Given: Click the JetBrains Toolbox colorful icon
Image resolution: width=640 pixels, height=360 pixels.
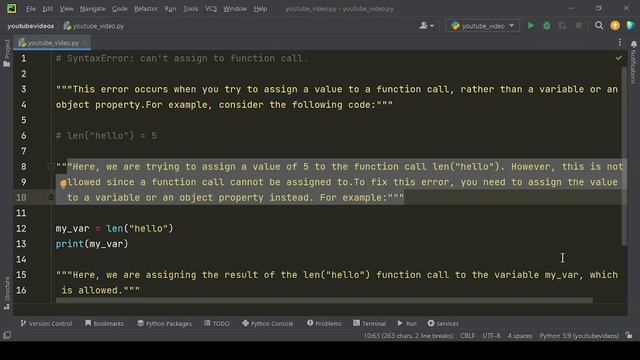Looking at the screenshot, I should (631, 26).
